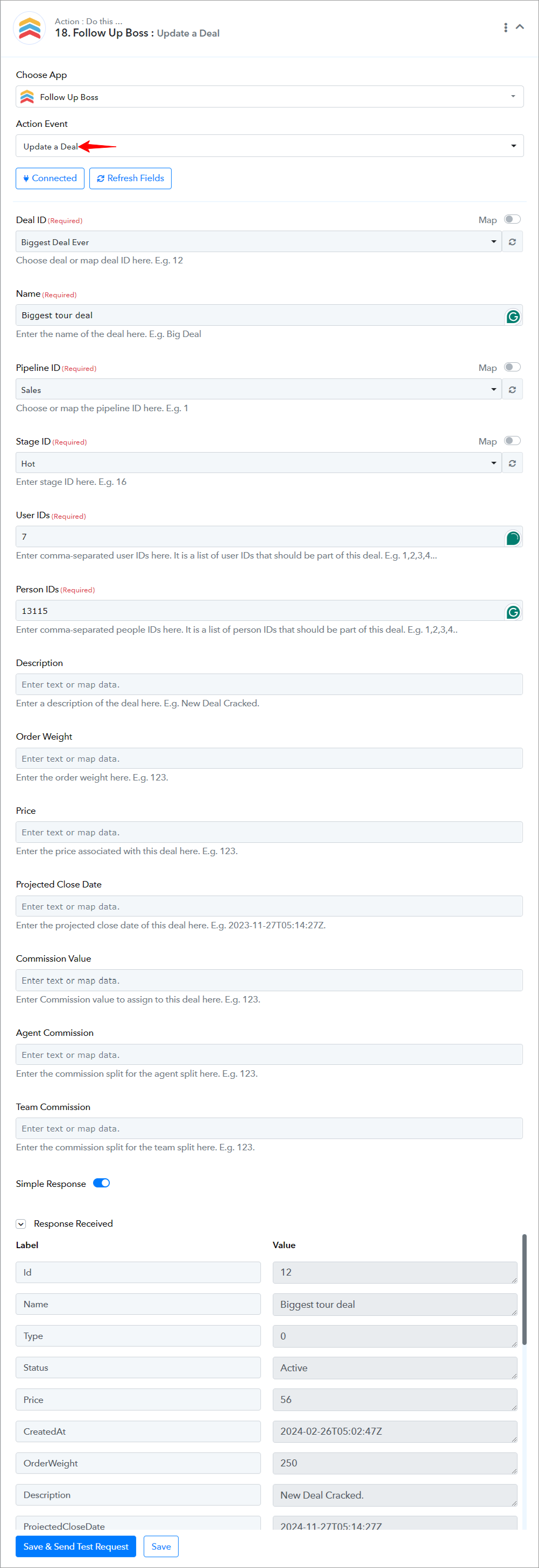539x1568 pixels.
Task: Click the green icon in User IDs field
Action: [513, 538]
